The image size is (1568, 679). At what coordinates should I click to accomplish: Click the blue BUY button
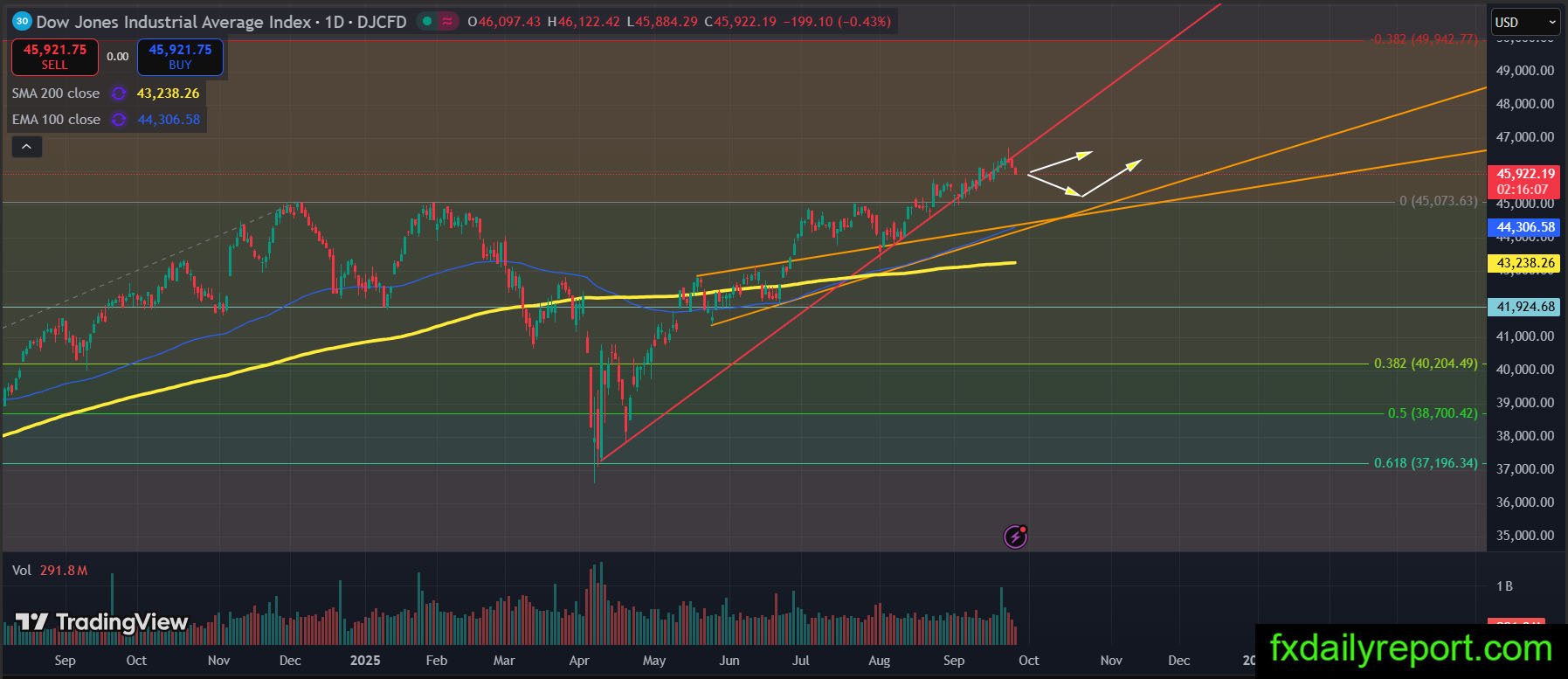click(180, 57)
